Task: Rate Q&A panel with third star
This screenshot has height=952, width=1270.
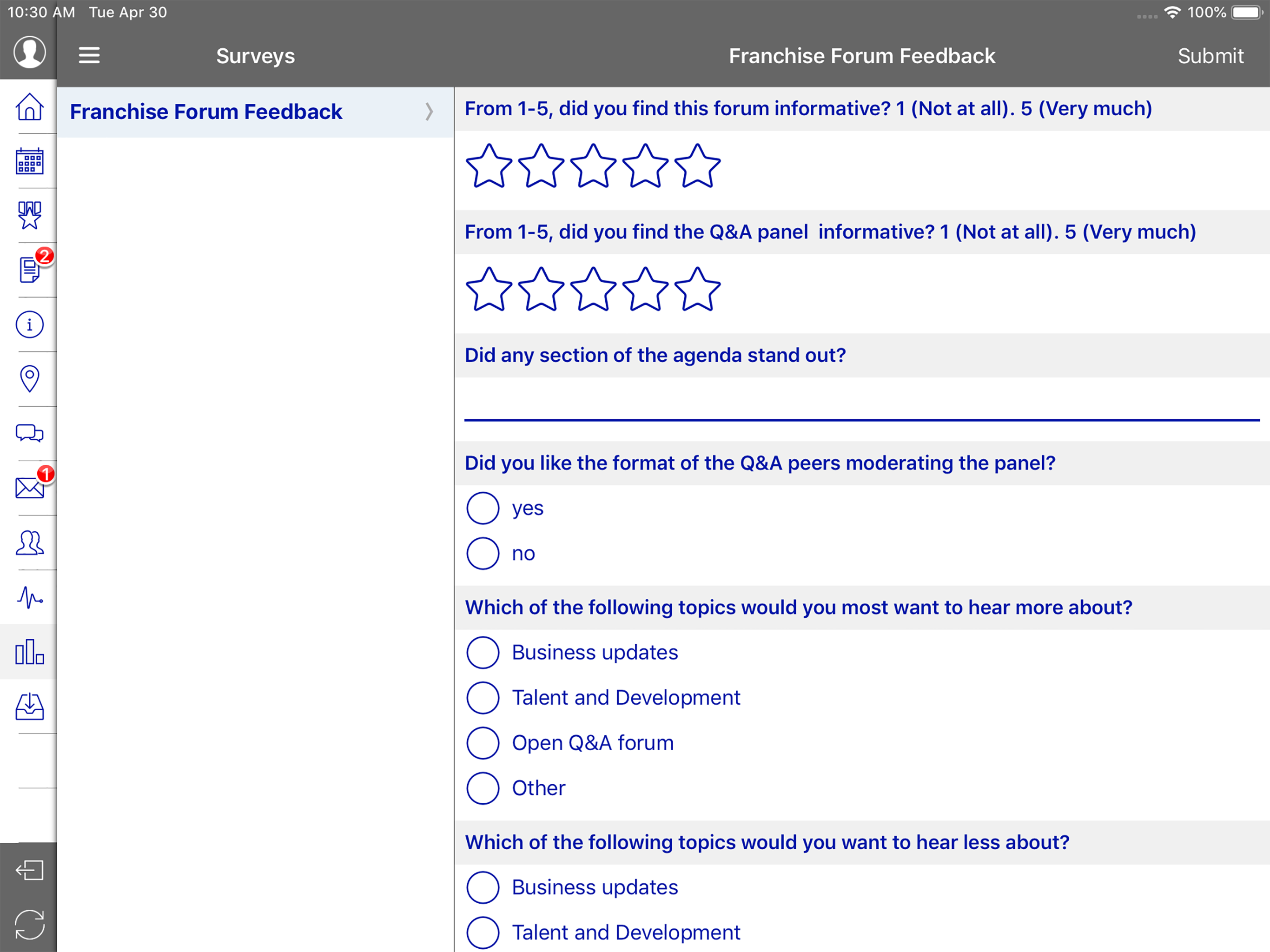Action: point(593,290)
